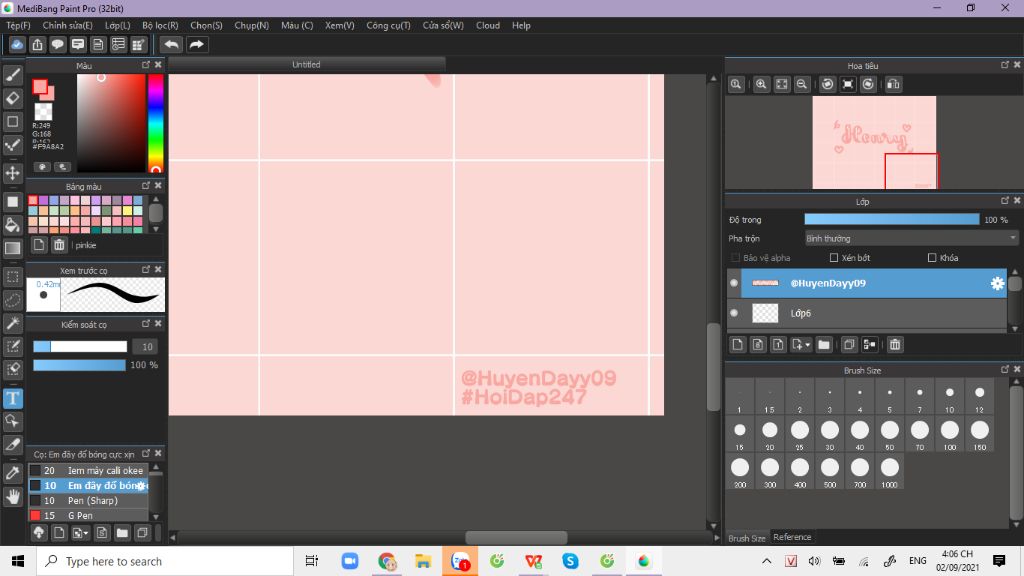This screenshot has height=576, width=1024.
Task: Click the rainbow hue slider strip
Action: click(x=155, y=123)
